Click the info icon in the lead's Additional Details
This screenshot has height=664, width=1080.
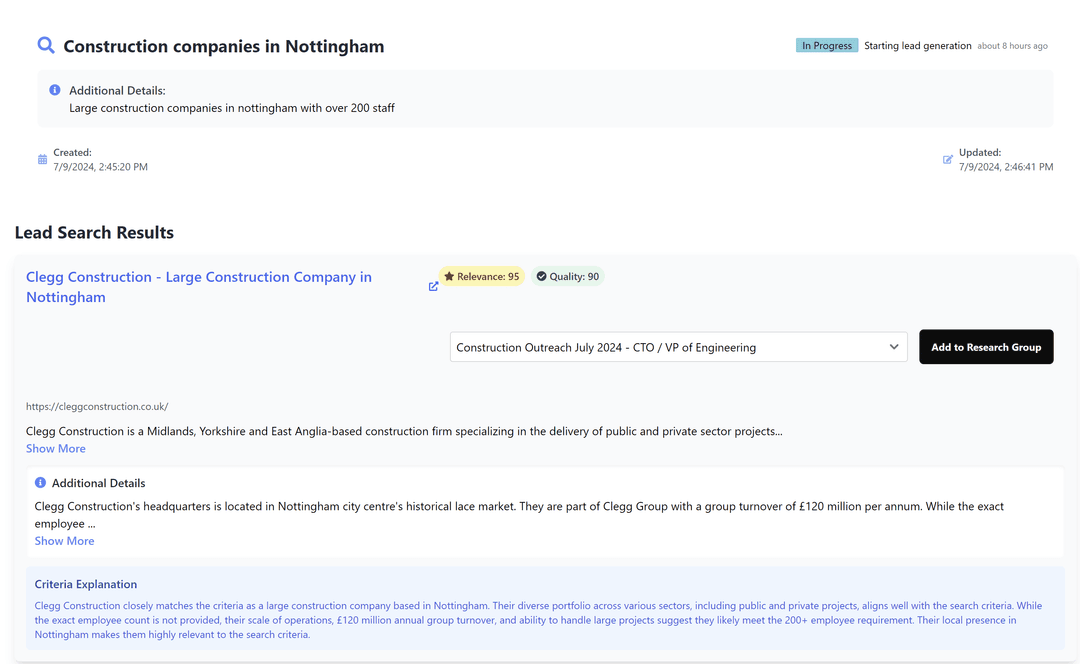pyautogui.click(x=41, y=483)
